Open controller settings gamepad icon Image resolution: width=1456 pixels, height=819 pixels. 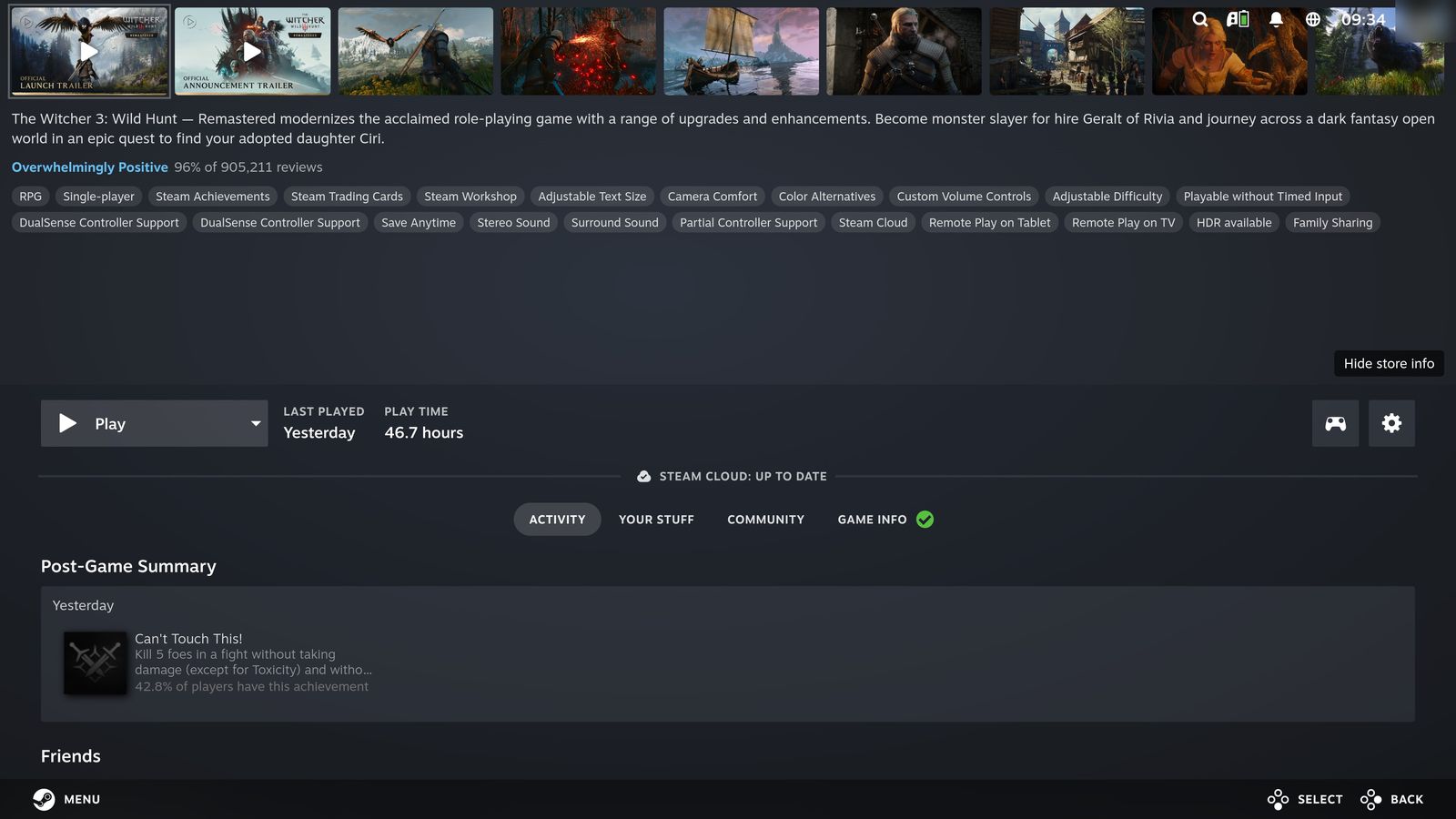(1335, 423)
